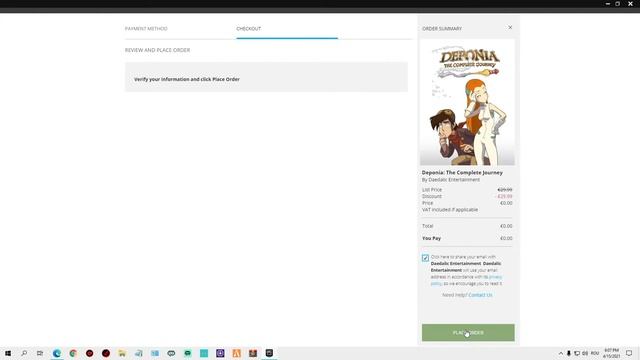Select the Checkout tab
Image resolution: width=640 pixels, height=360 pixels.
click(249, 29)
